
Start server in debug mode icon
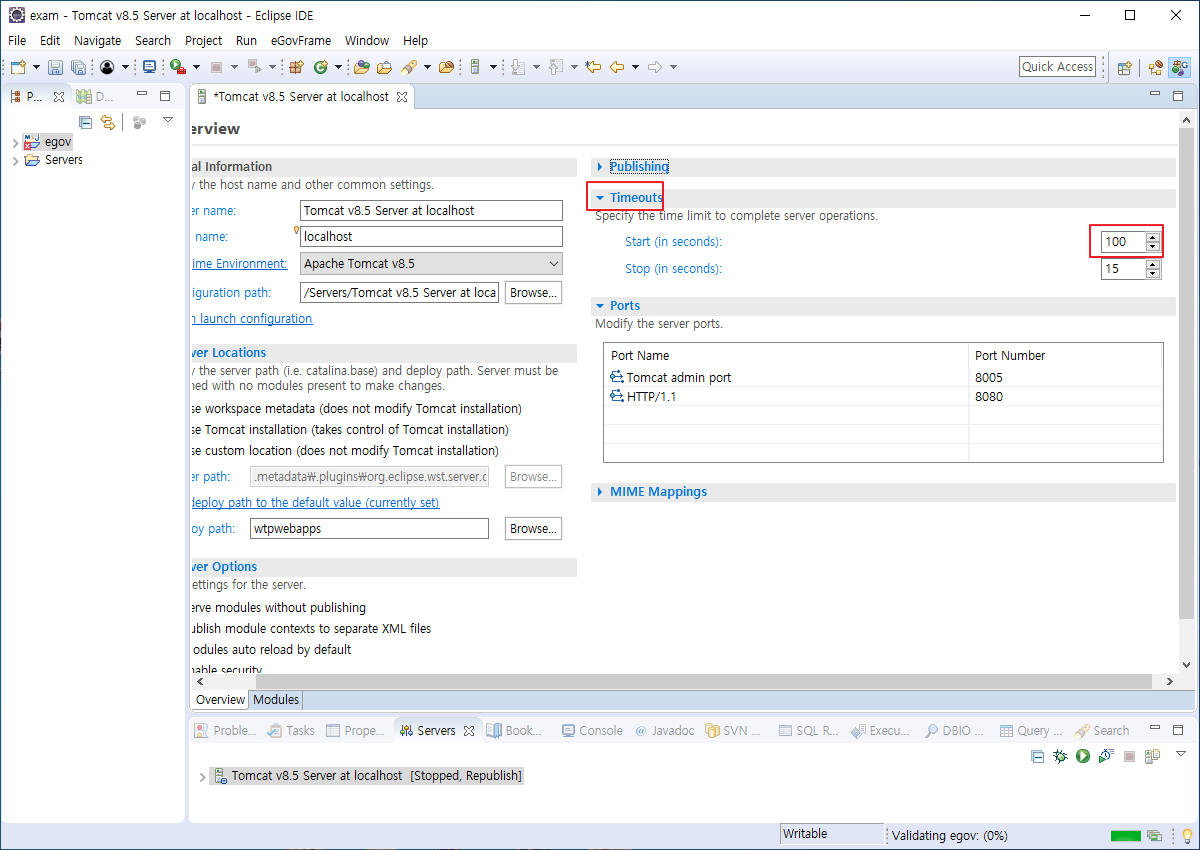(1060, 756)
